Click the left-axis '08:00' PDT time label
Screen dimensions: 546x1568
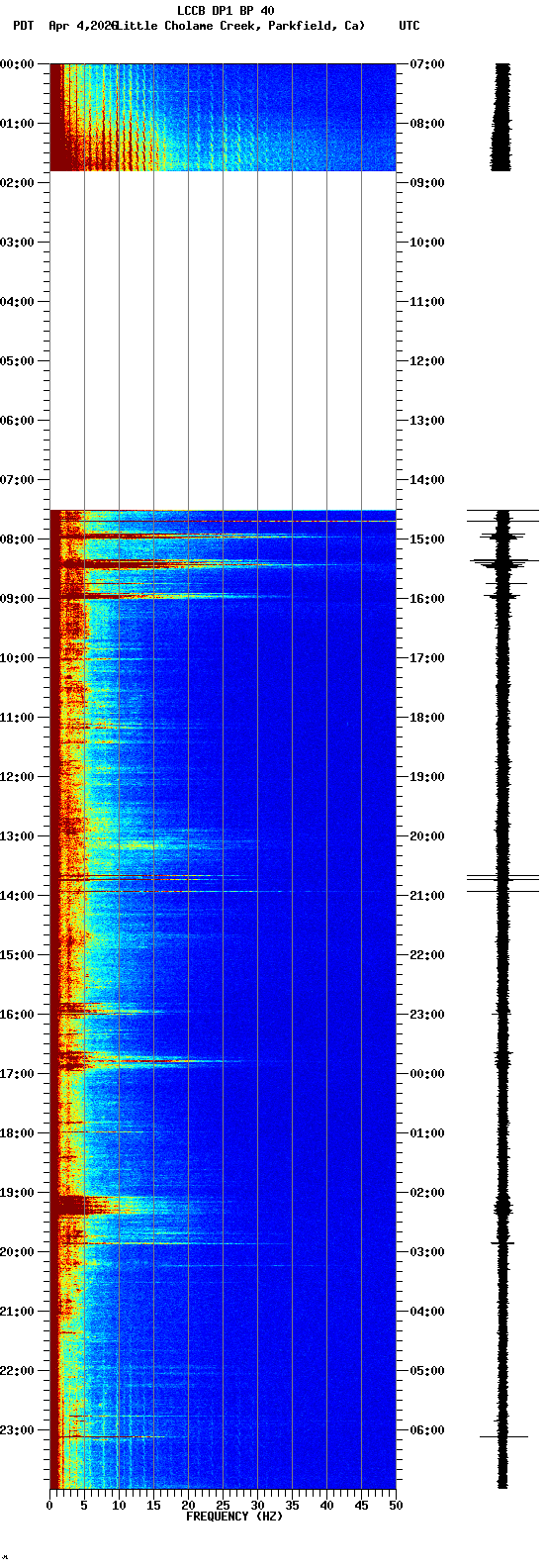point(18,539)
